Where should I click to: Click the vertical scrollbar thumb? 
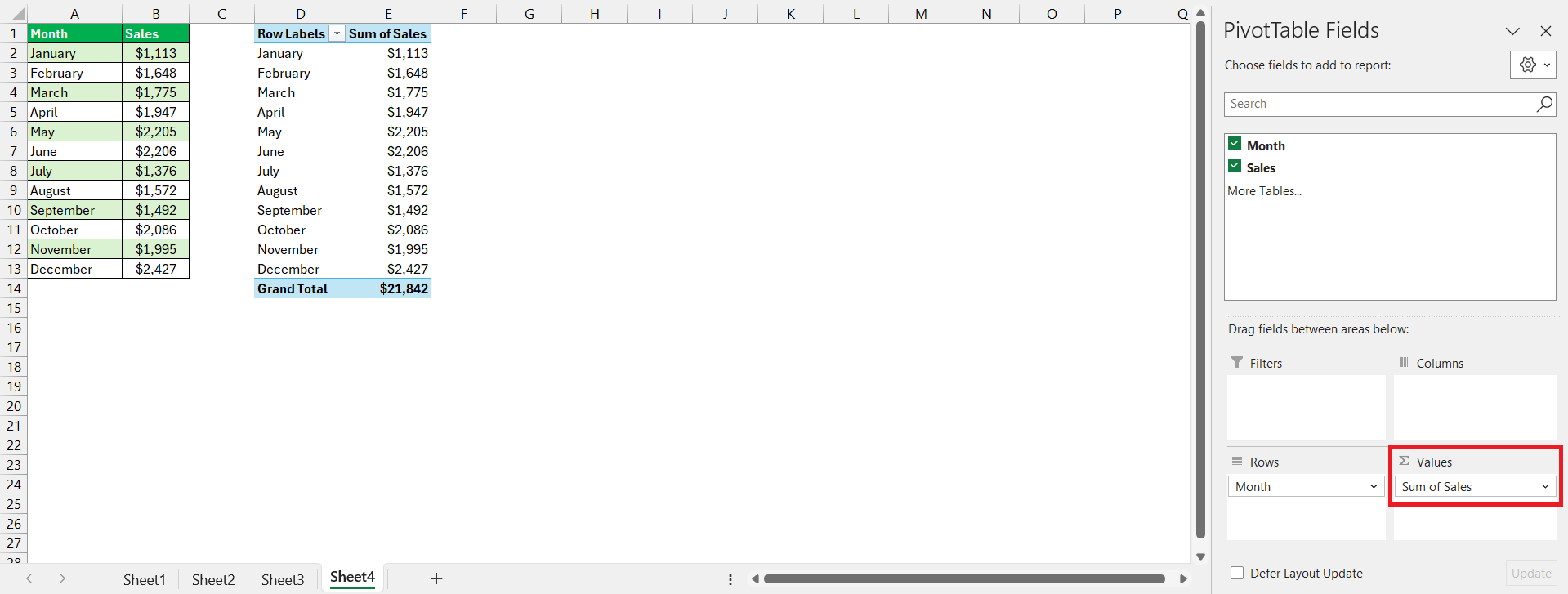pyautogui.click(x=1200, y=279)
